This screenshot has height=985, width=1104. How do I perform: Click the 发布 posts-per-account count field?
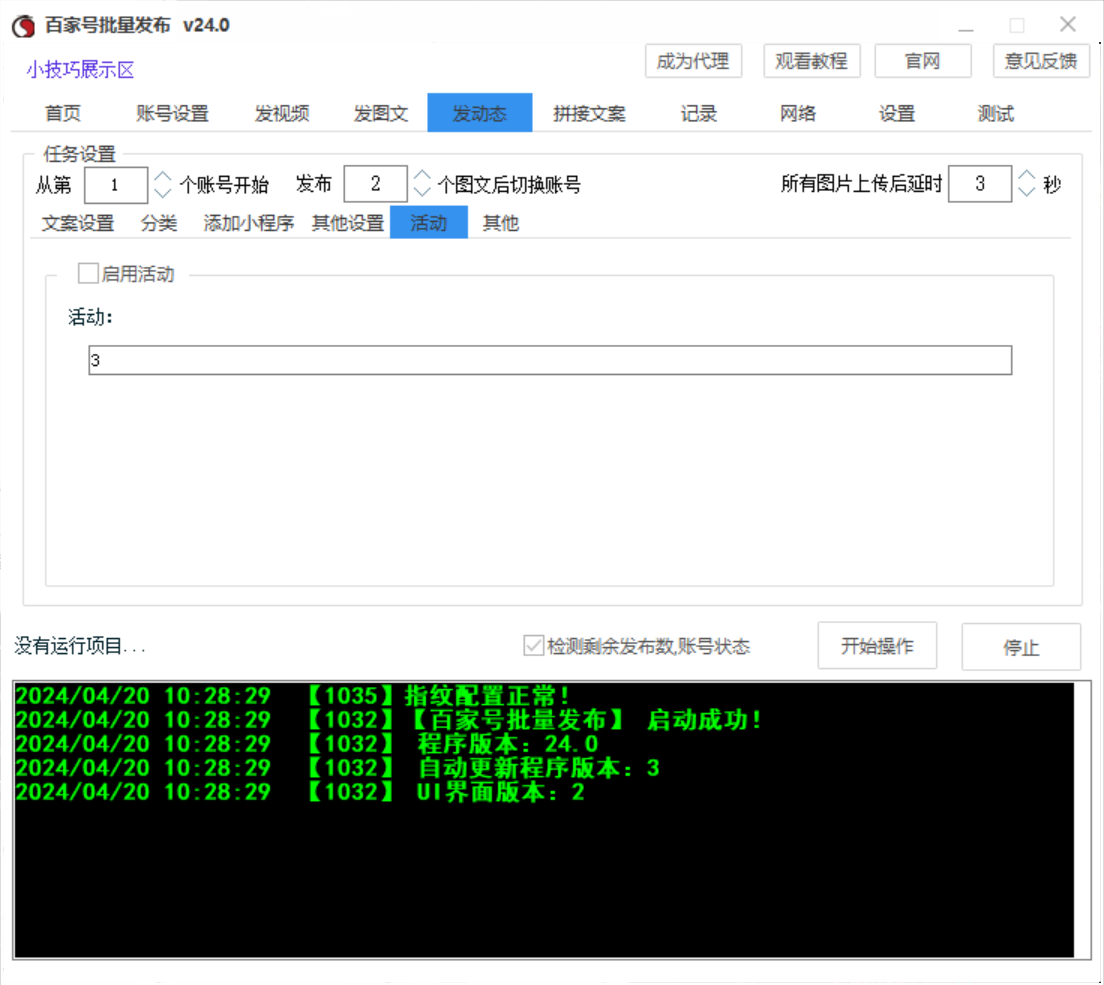(375, 184)
